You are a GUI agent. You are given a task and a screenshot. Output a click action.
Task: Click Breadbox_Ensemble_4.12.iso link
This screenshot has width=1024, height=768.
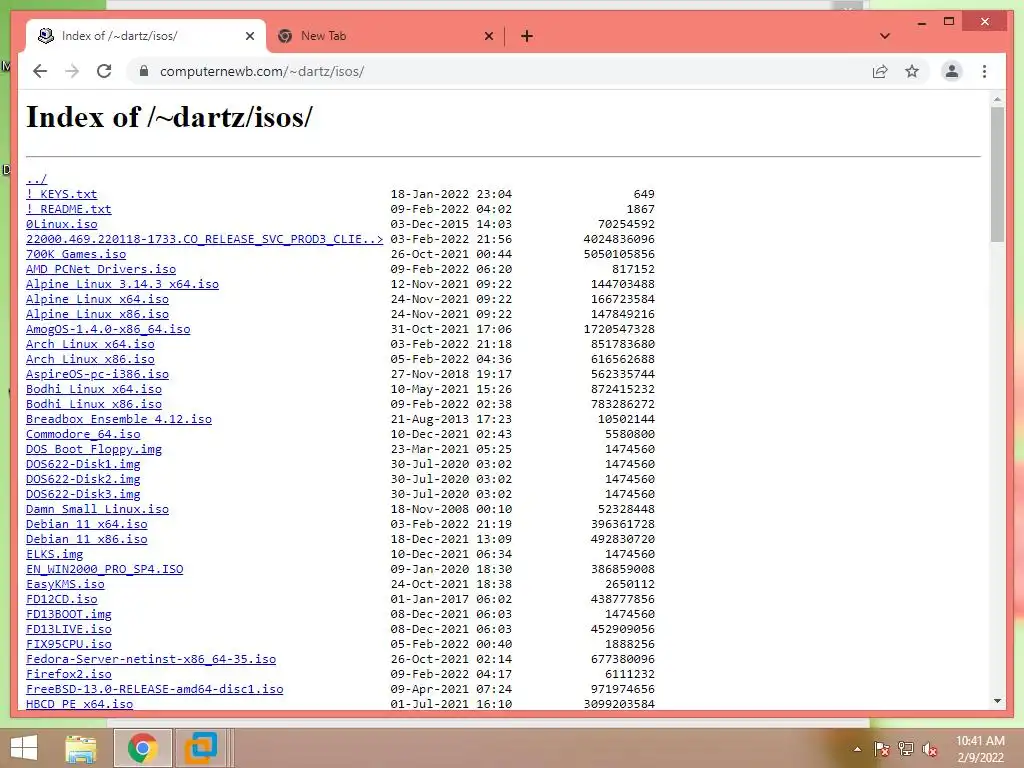119,419
